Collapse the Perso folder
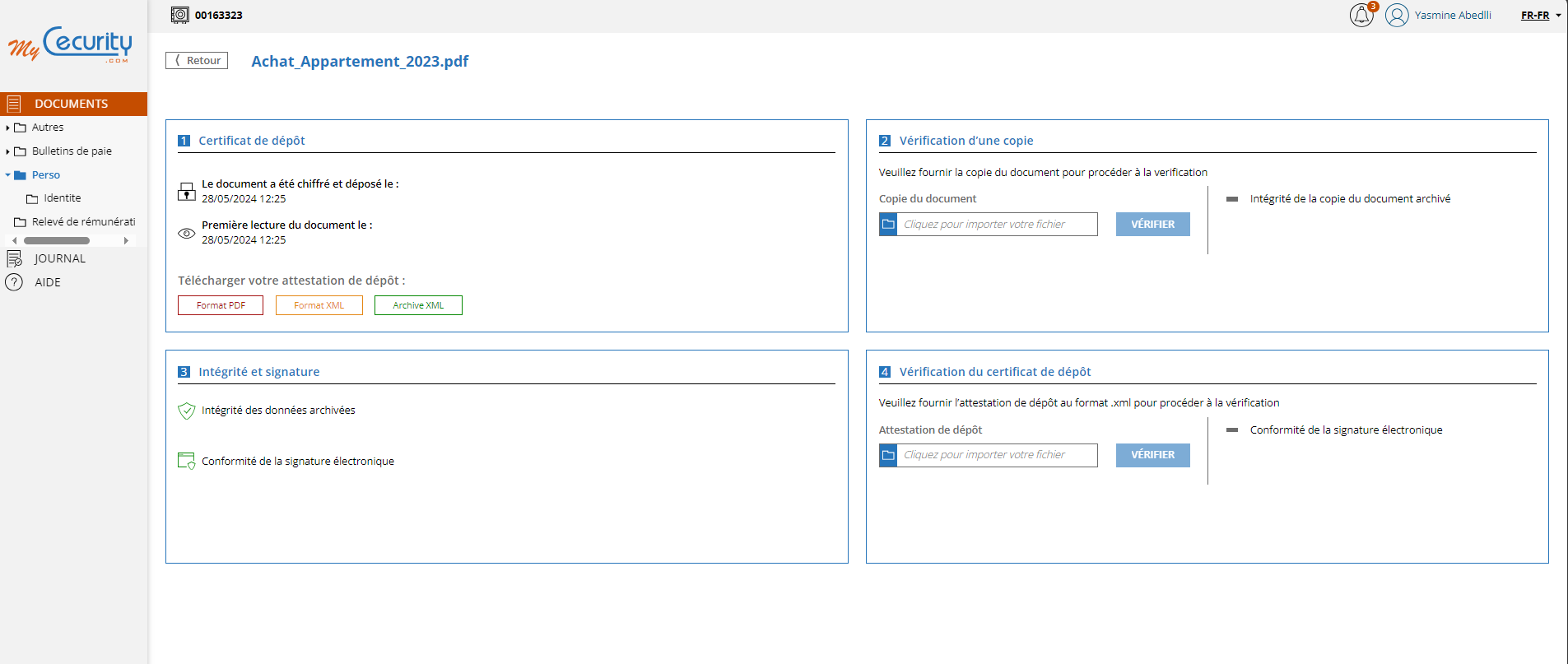The image size is (1568, 664). 7,175
